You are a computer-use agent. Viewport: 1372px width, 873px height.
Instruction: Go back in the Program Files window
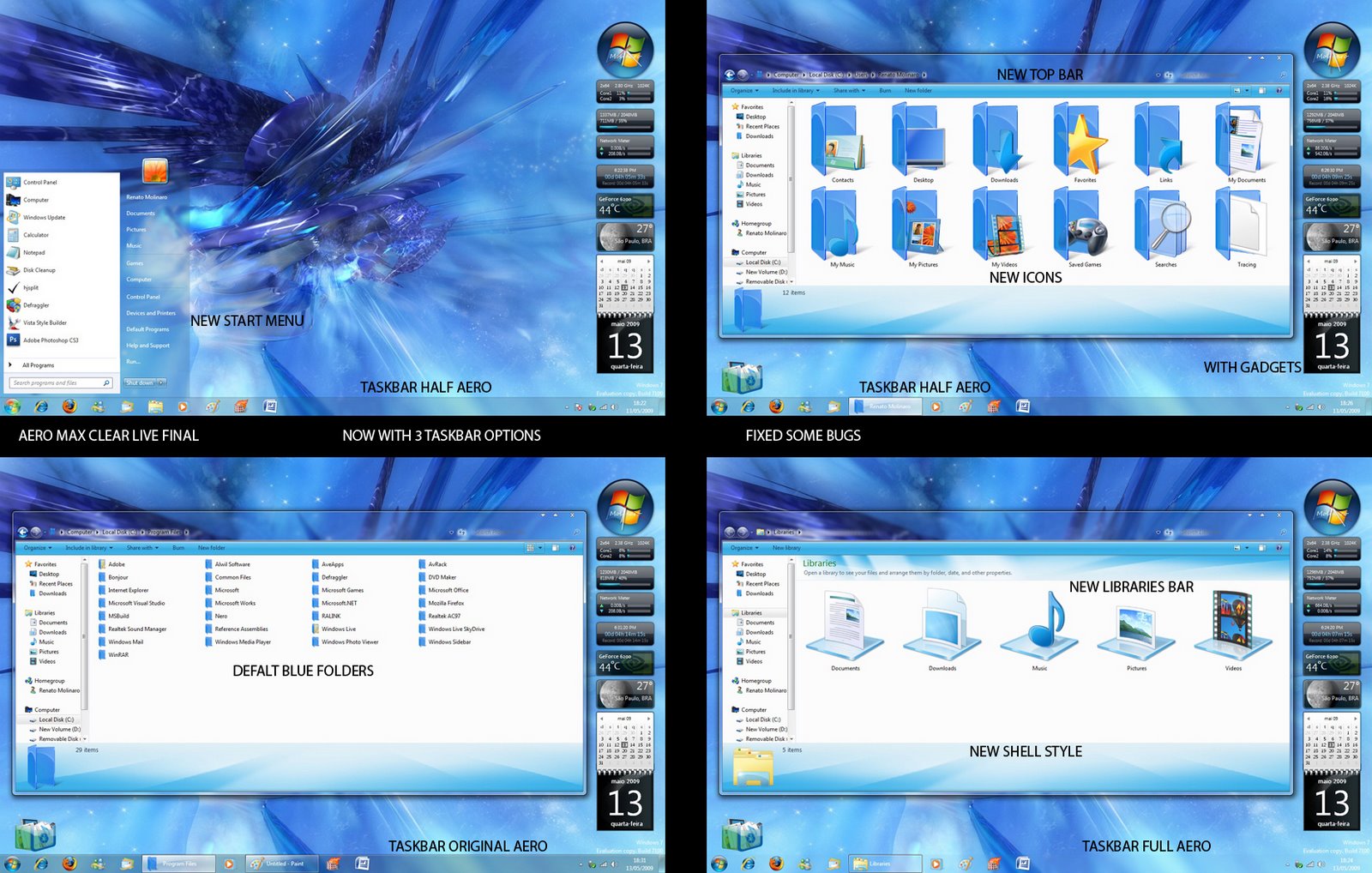(23, 533)
